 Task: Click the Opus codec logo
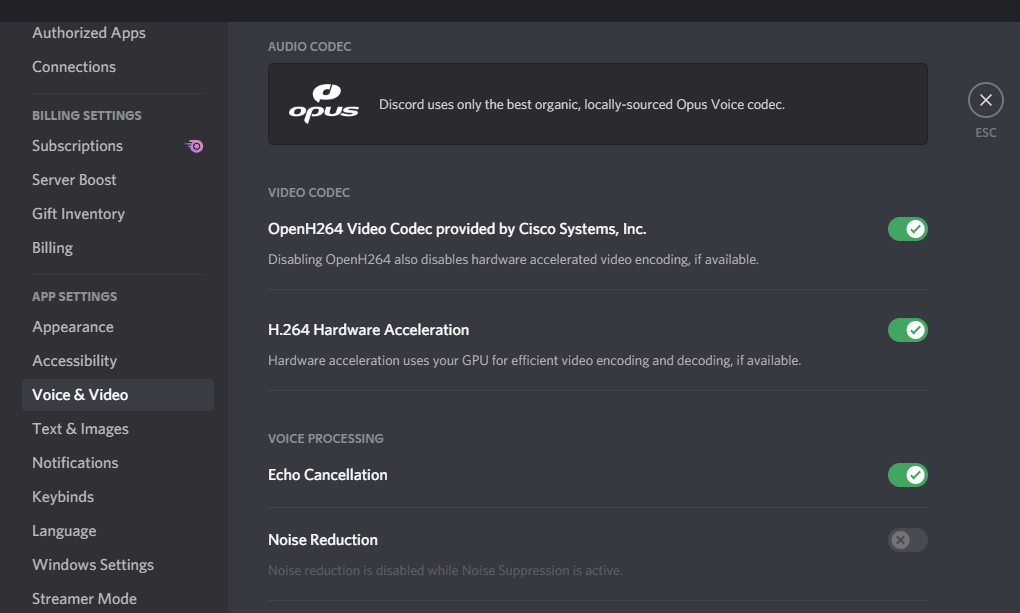point(323,101)
